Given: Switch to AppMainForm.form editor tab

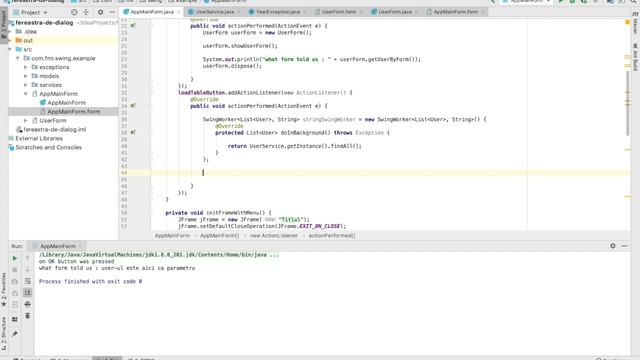Looking at the screenshot, I should (x=455, y=12).
